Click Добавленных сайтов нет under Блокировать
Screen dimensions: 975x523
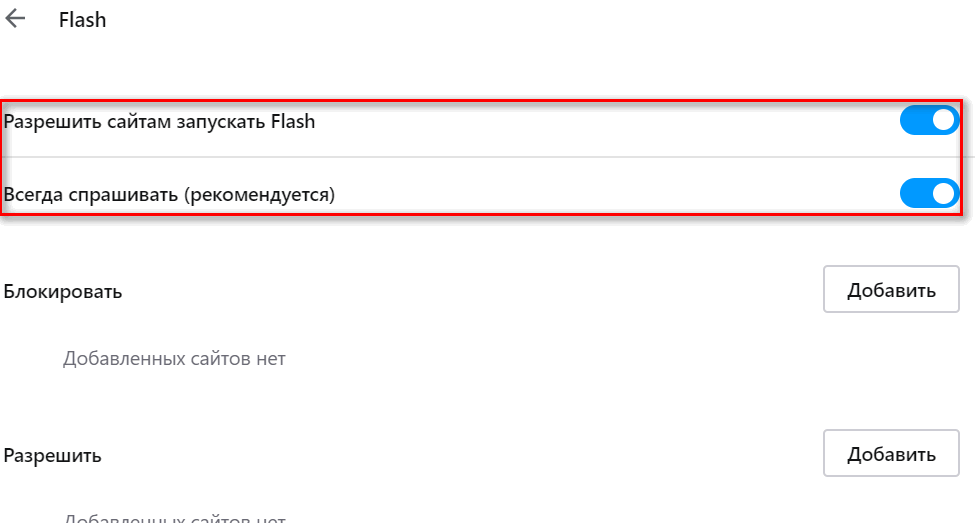(x=174, y=358)
